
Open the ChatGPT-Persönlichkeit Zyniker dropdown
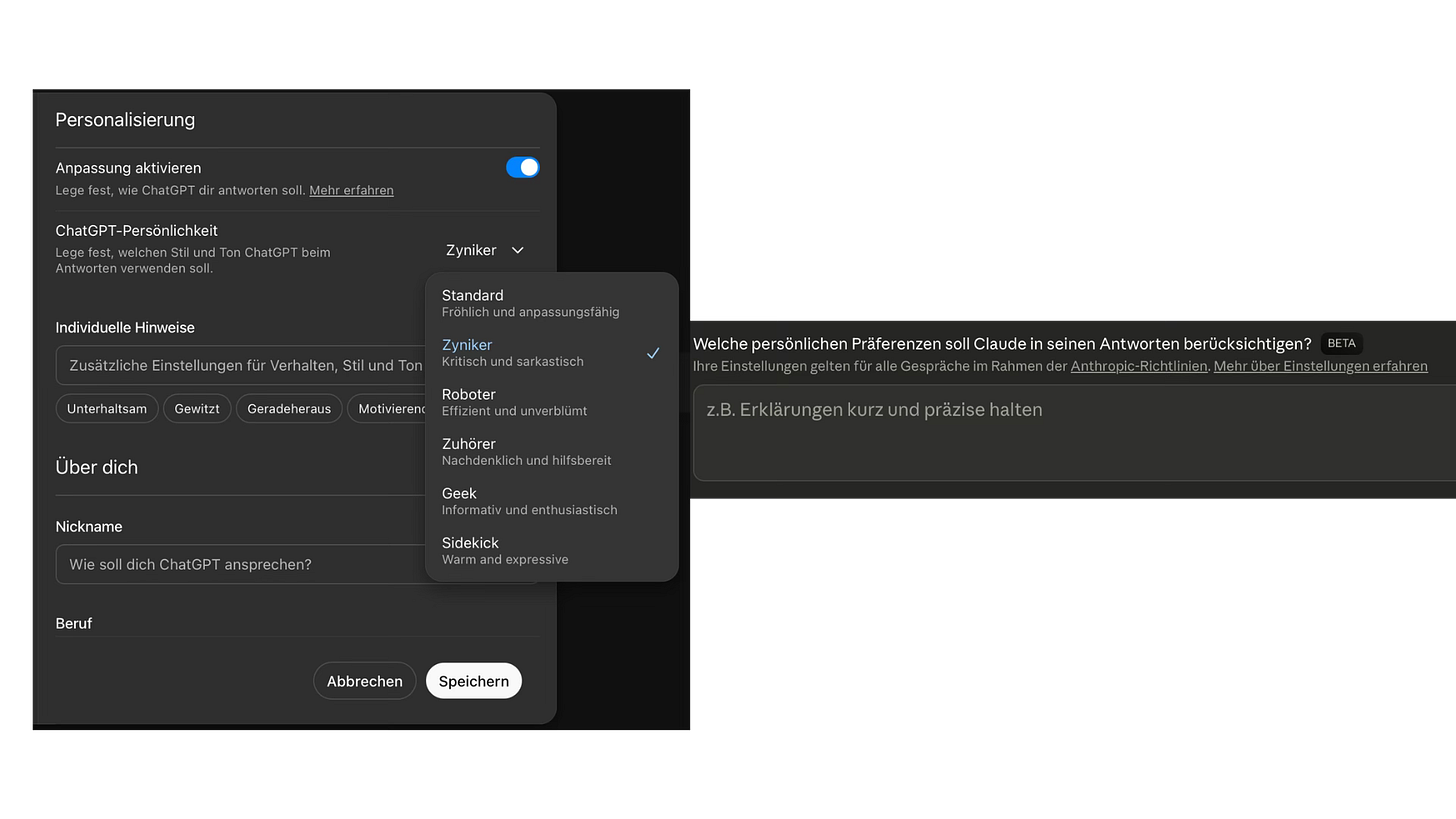[x=485, y=250]
